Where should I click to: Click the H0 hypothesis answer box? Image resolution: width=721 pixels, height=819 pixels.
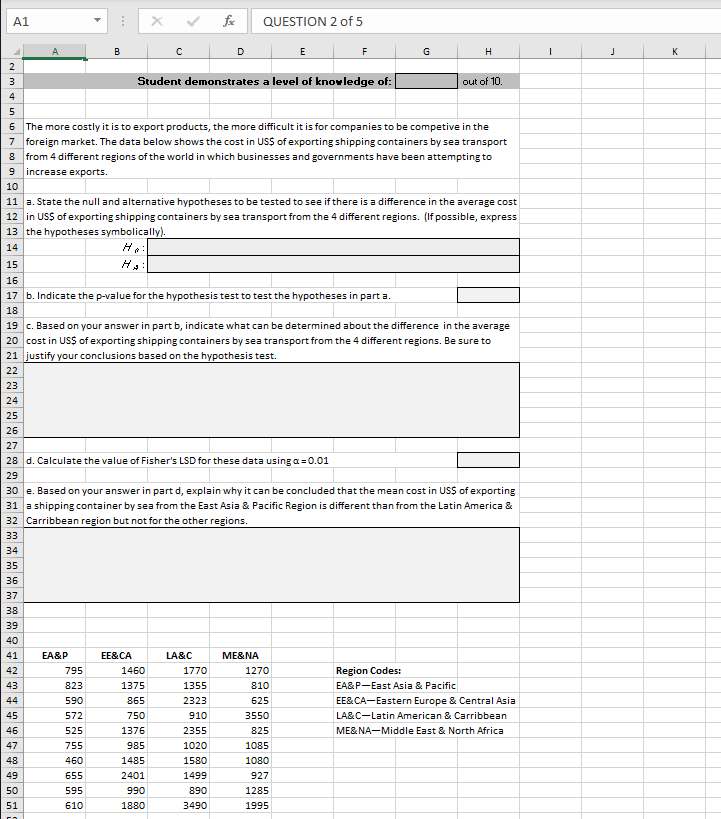coord(333,247)
